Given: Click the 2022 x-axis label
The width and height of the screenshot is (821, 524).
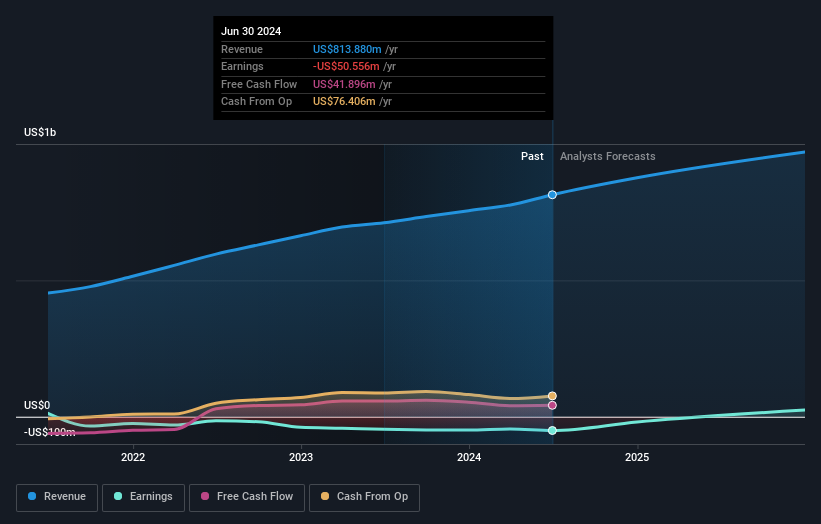Looking at the screenshot, I should 133,457.
